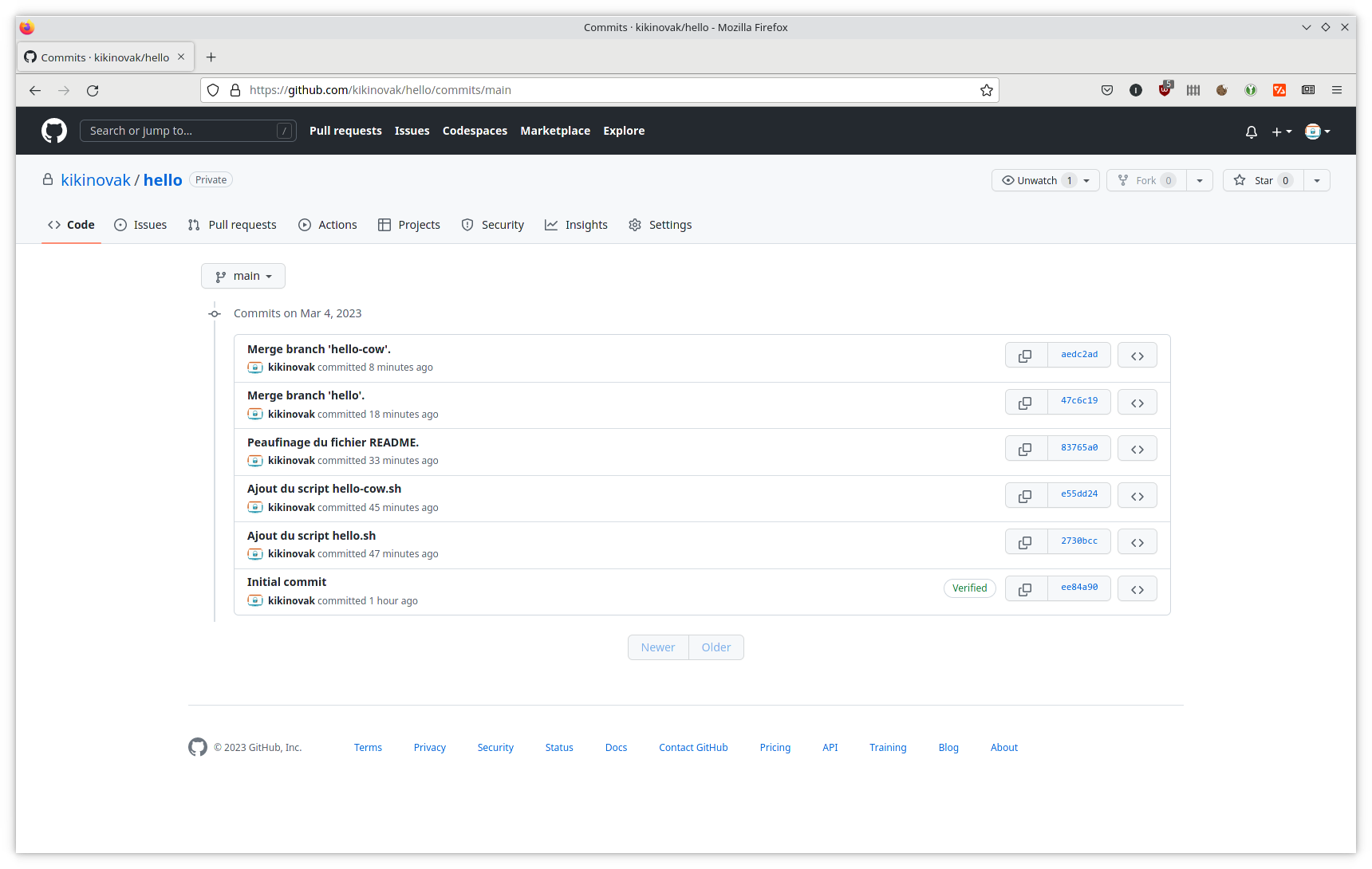Screen dimensions: 1372x869
Task: Copy full SHA for commit e55dd24
Action: pos(1026,496)
